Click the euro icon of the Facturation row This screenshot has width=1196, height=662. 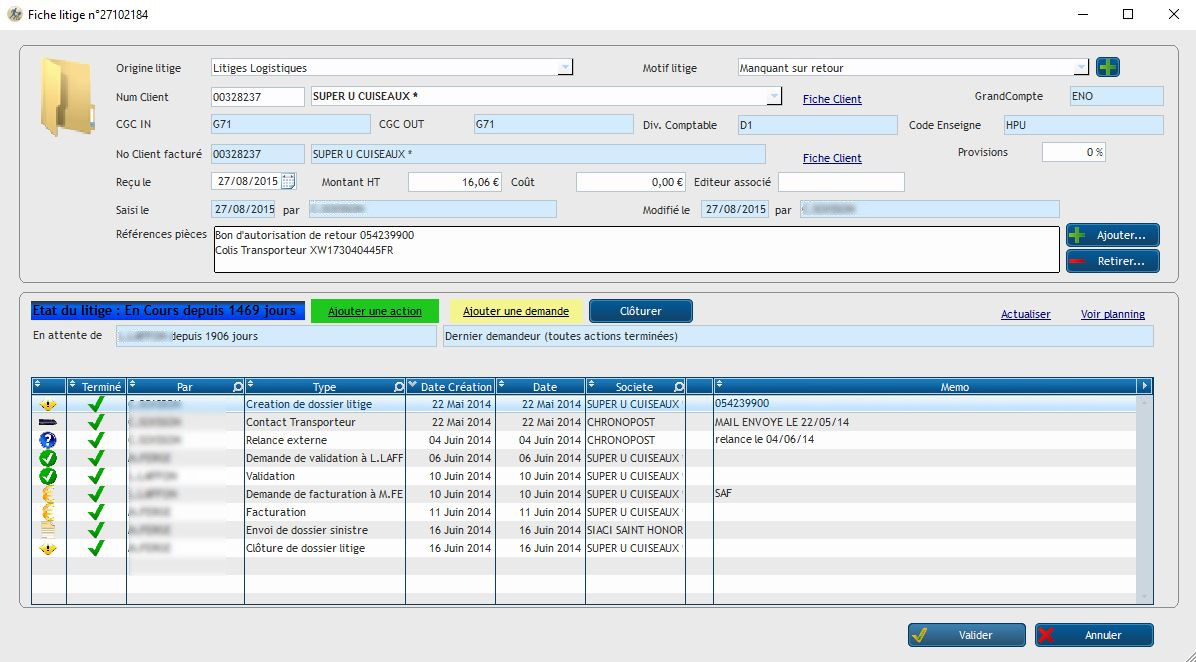coord(48,512)
